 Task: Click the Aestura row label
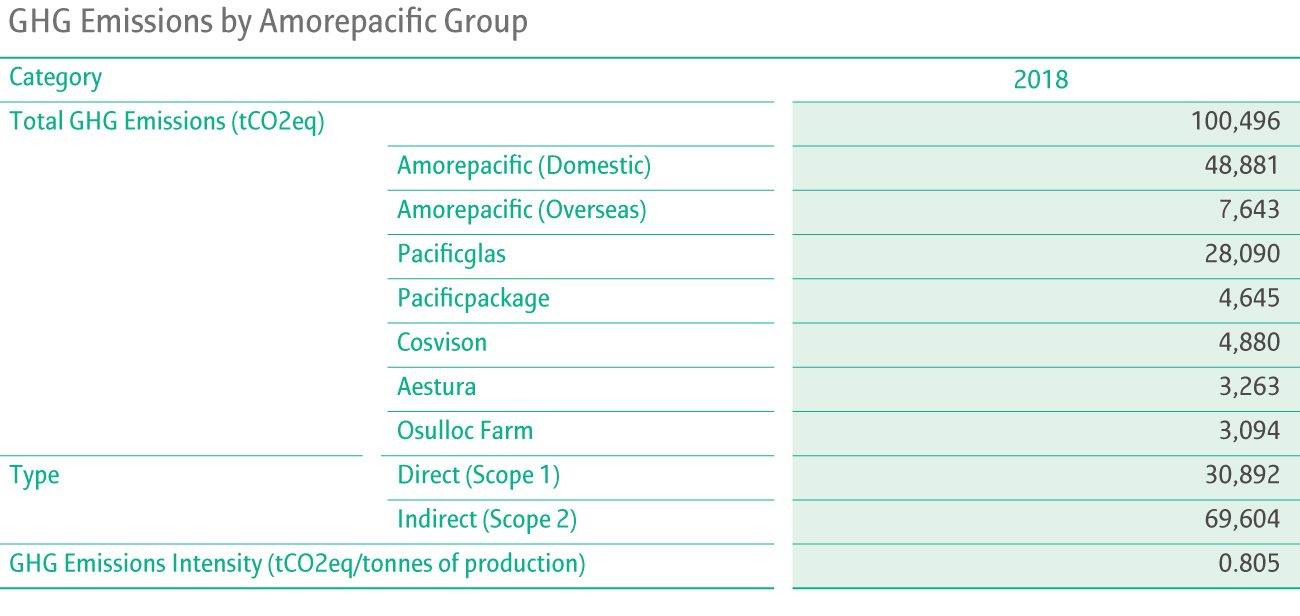pos(437,386)
